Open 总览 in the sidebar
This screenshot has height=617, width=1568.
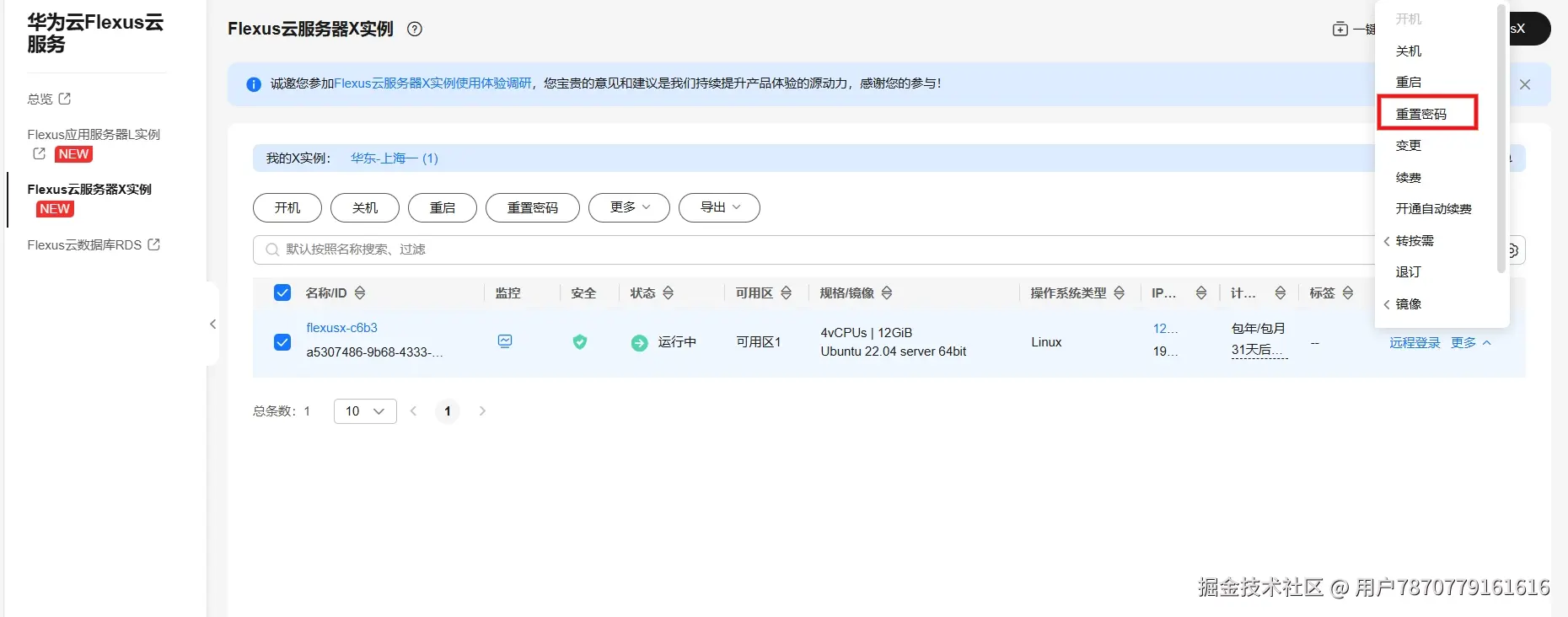click(x=40, y=99)
